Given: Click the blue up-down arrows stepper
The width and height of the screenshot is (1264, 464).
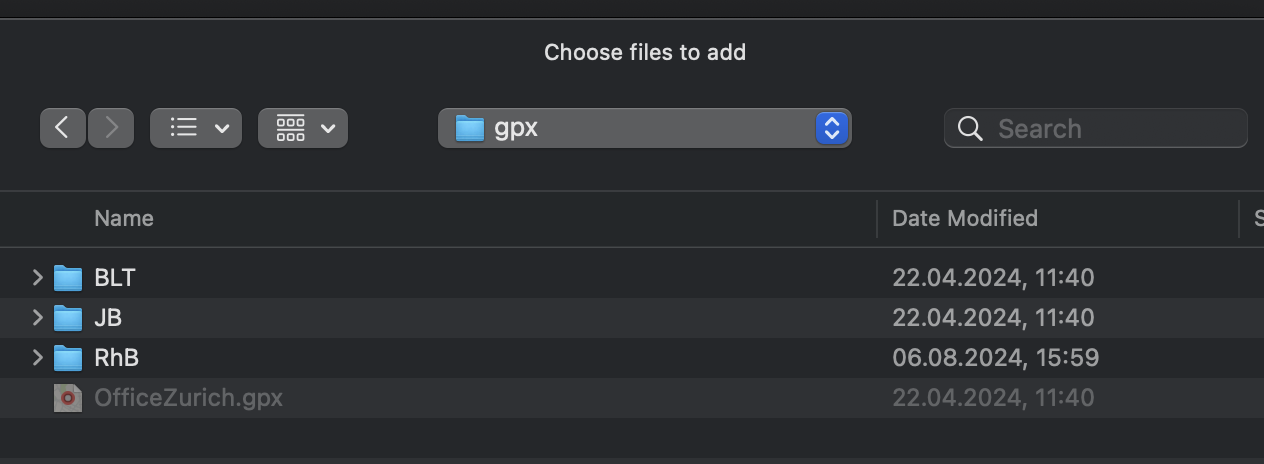Looking at the screenshot, I should pos(832,128).
